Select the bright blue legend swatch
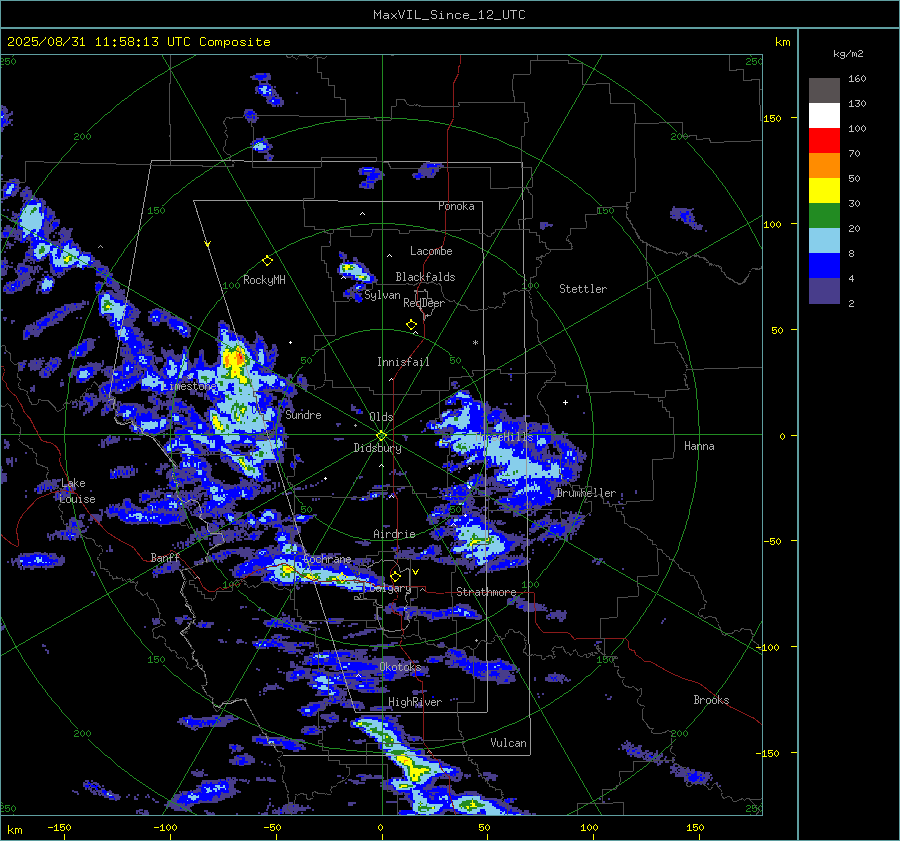900x841 pixels. tap(824, 265)
